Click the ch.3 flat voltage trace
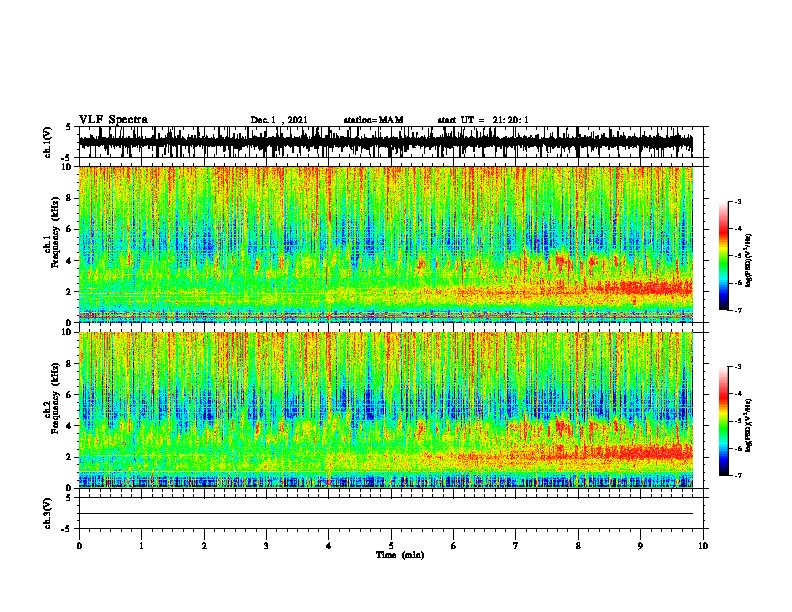 click(x=386, y=514)
